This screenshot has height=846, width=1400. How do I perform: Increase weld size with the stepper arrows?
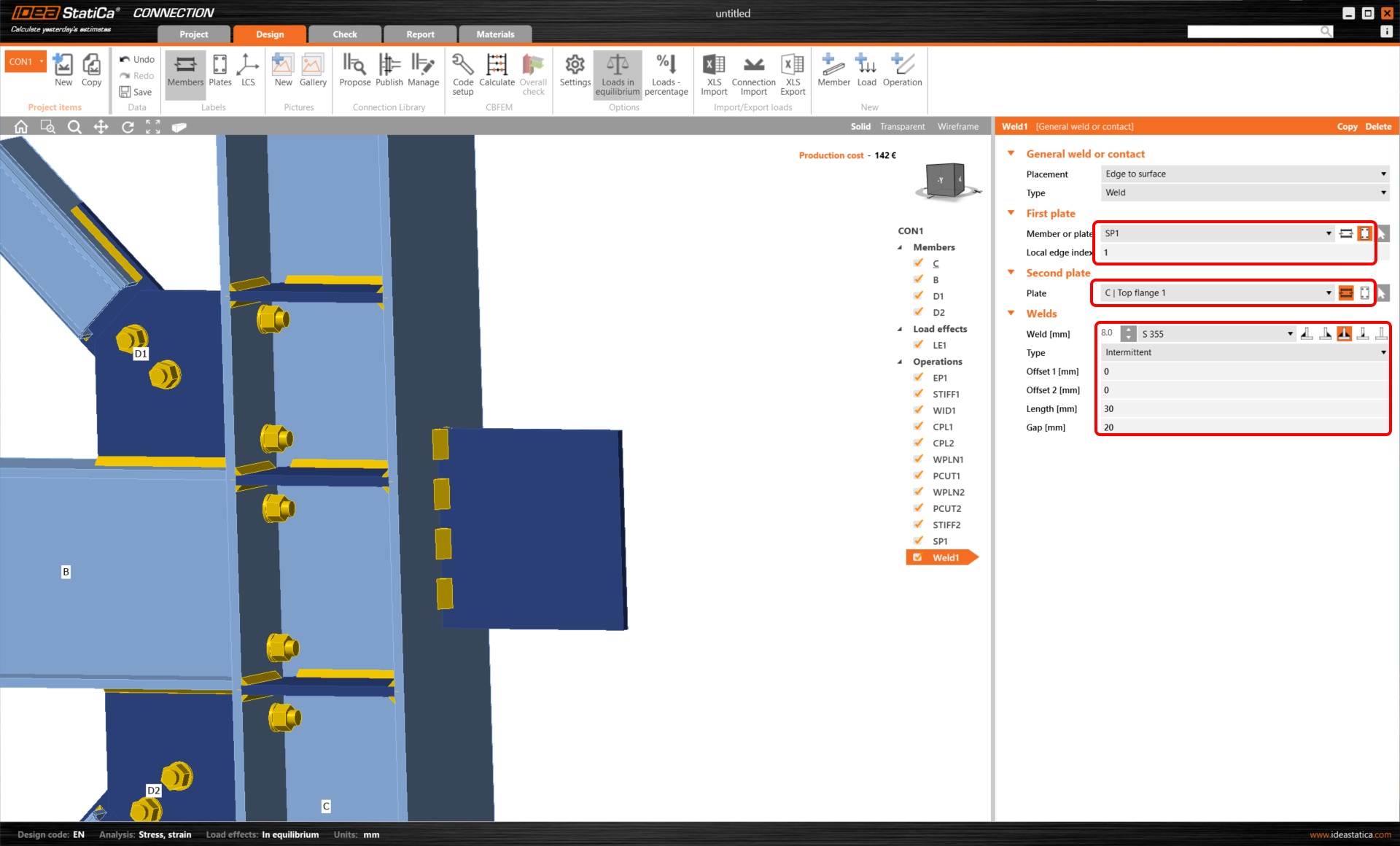[x=1129, y=330]
